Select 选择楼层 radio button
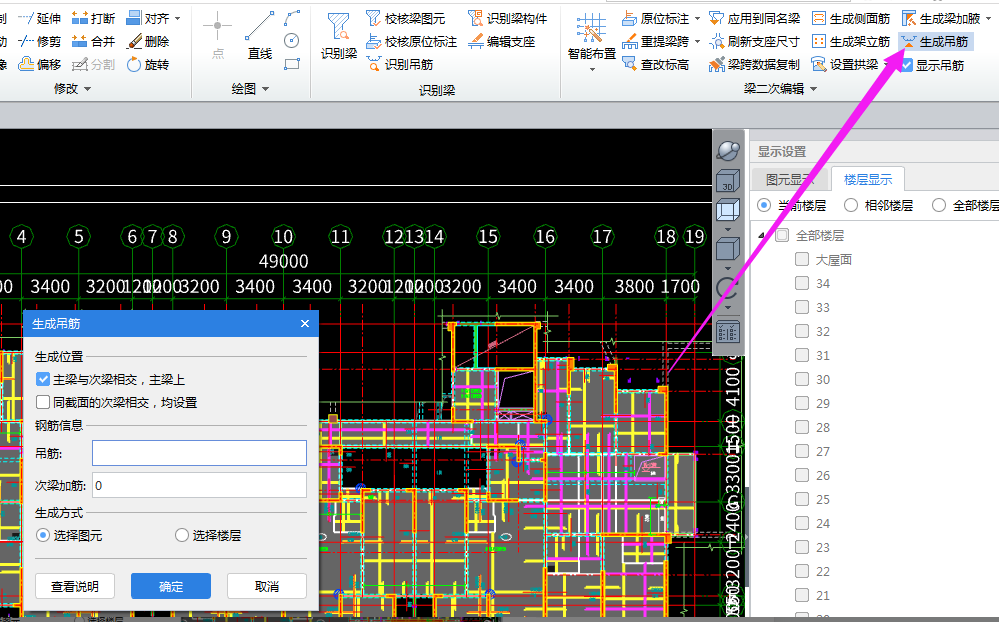Screen dimensions: 999x622 pos(182,535)
